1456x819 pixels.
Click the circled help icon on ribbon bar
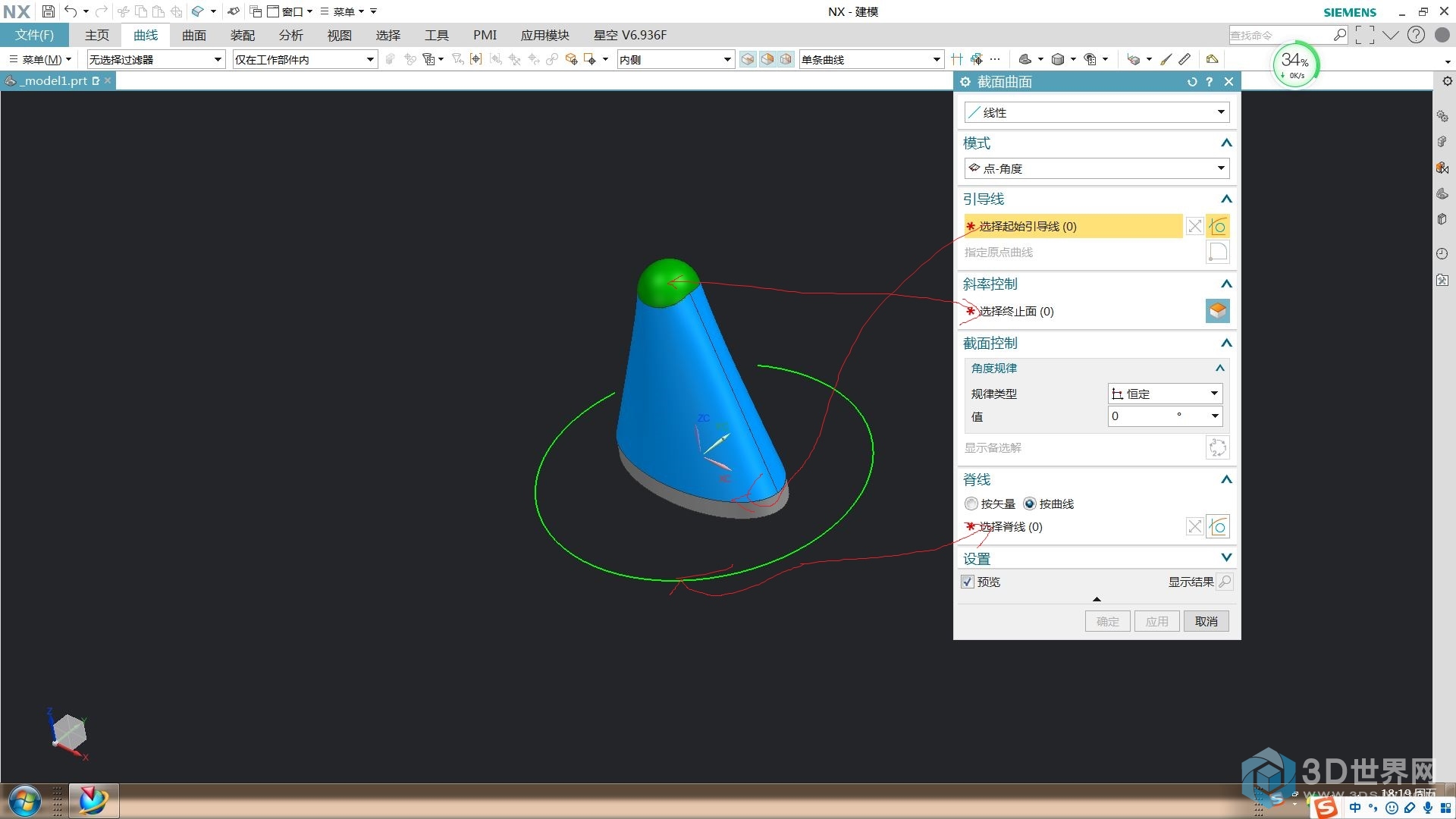click(1416, 35)
